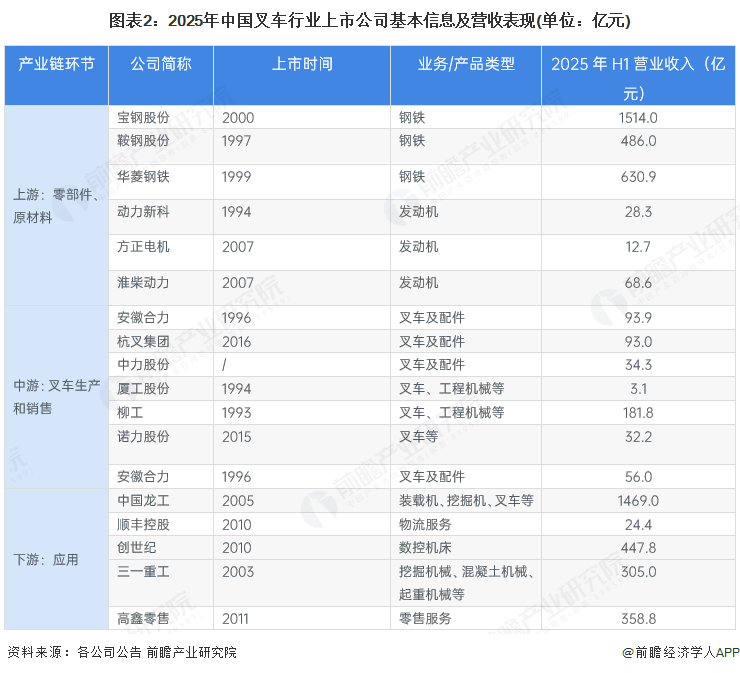
Task: Click revenue value 32.2
Action: tap(638, 437)
